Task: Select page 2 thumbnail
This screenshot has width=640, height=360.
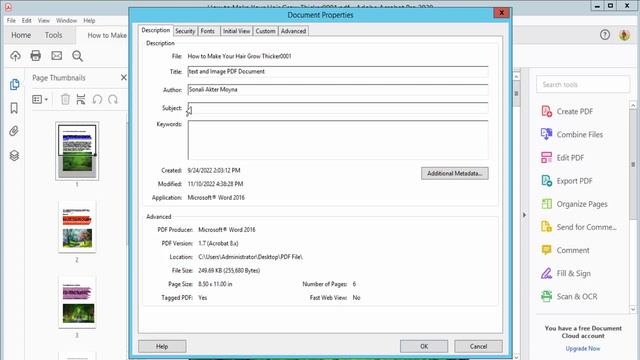Action: click(x=77, y=227)
